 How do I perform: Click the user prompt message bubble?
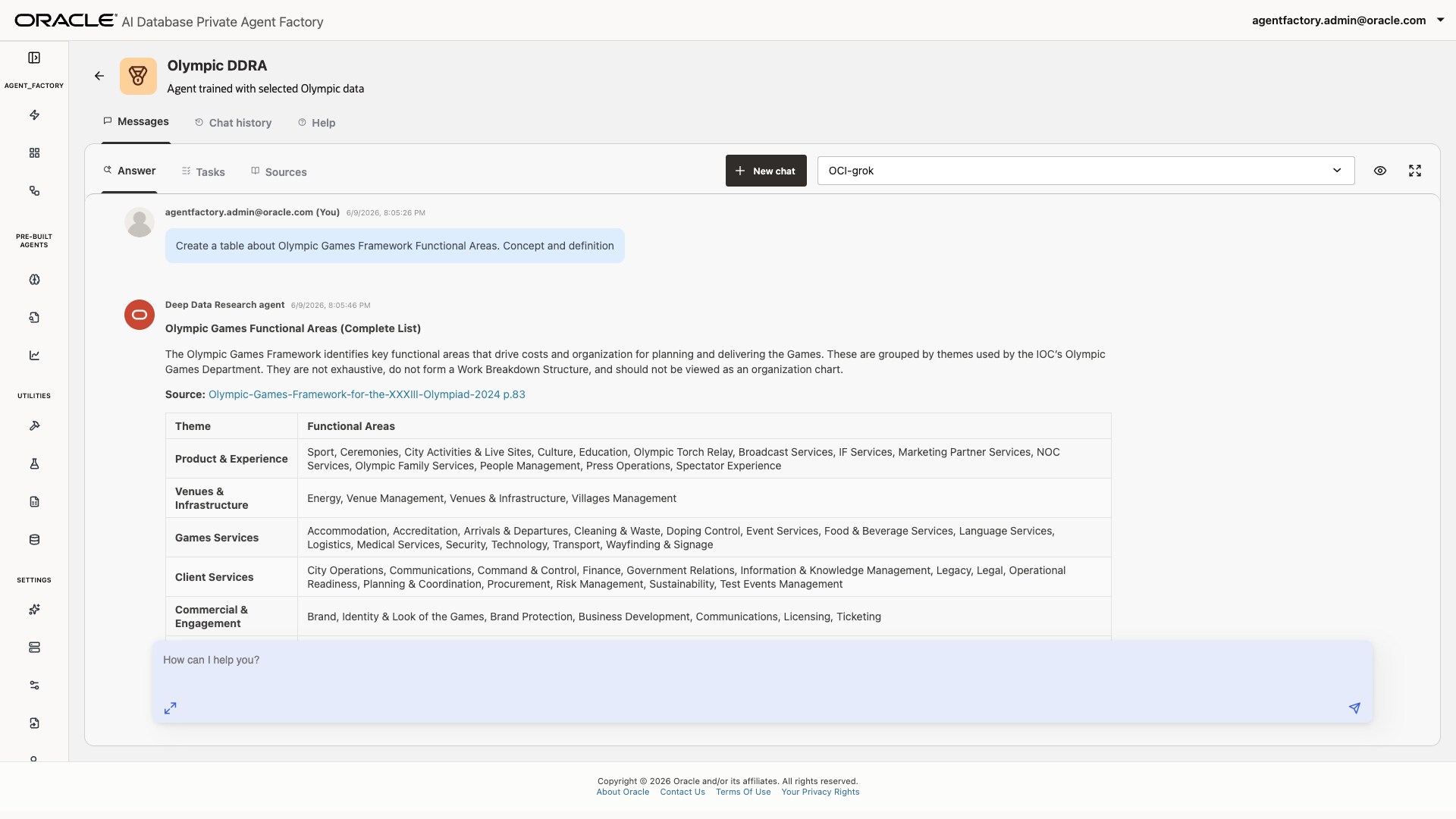click(394, 246)
